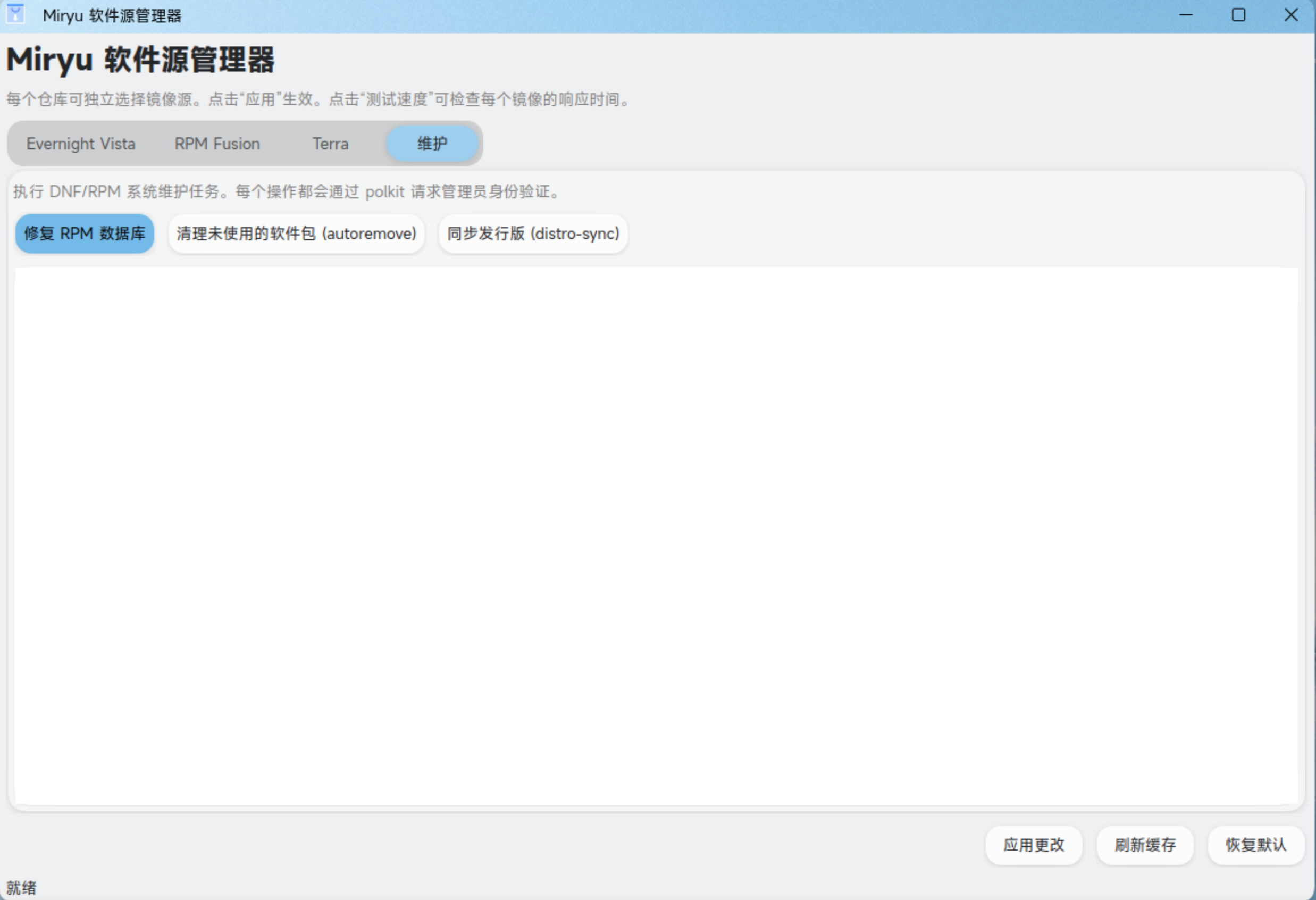Open the RPM Fusion tab
Viewport: 1316px width, 900px height.
[x=217, y=144]
